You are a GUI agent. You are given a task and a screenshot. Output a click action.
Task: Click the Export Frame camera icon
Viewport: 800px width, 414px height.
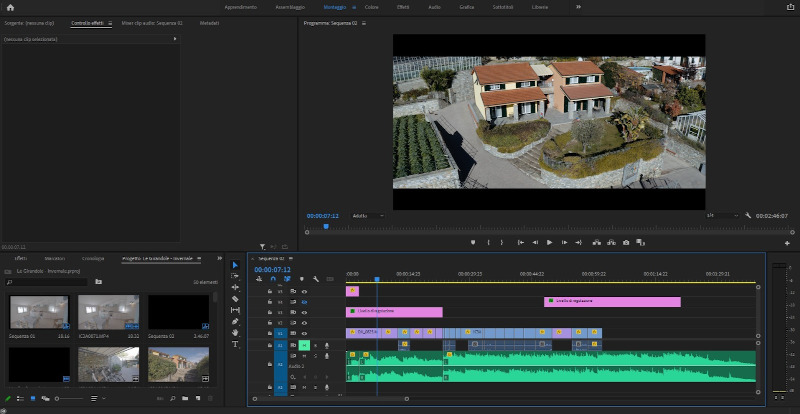point(626,242)
